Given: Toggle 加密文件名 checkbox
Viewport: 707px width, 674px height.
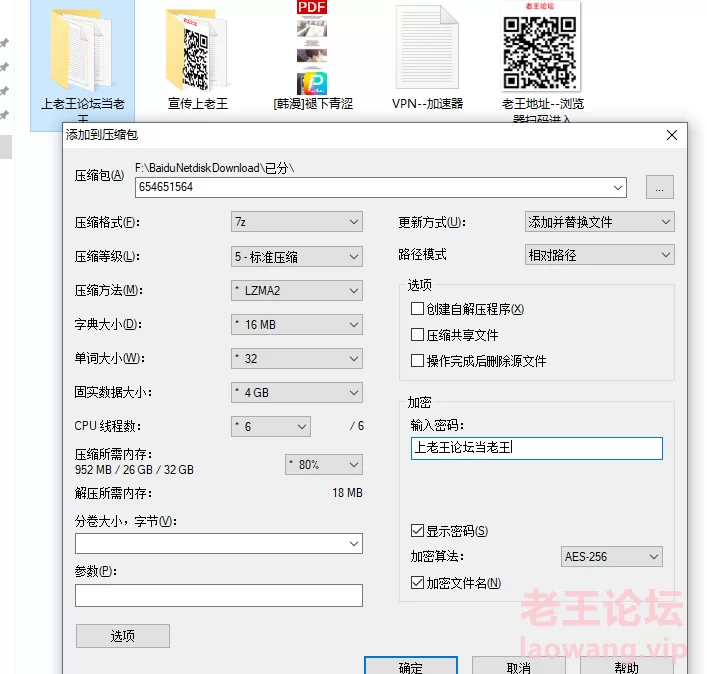Looking at the screenshot, I should (418, 583).
